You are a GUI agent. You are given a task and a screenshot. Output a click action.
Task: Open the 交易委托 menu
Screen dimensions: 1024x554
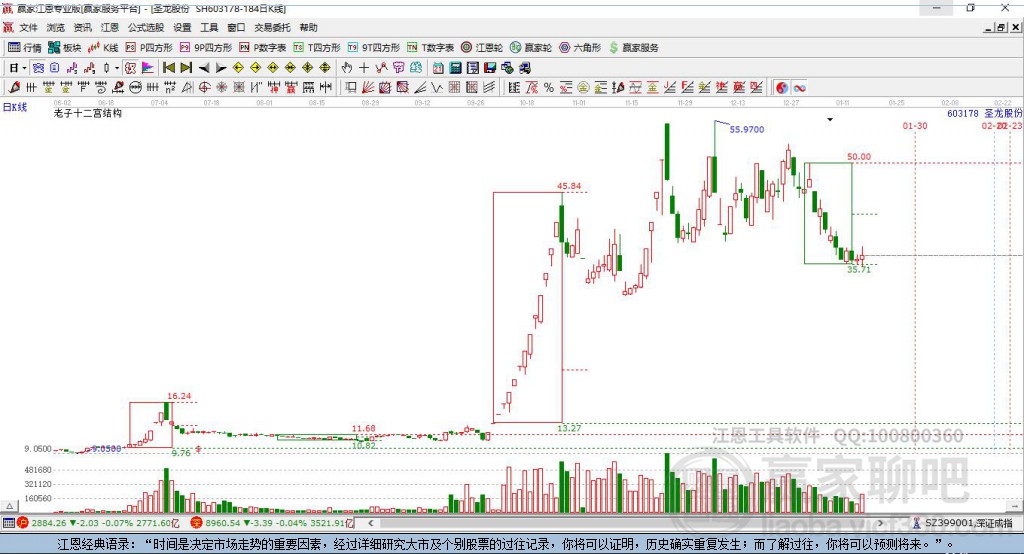(272, 27)
